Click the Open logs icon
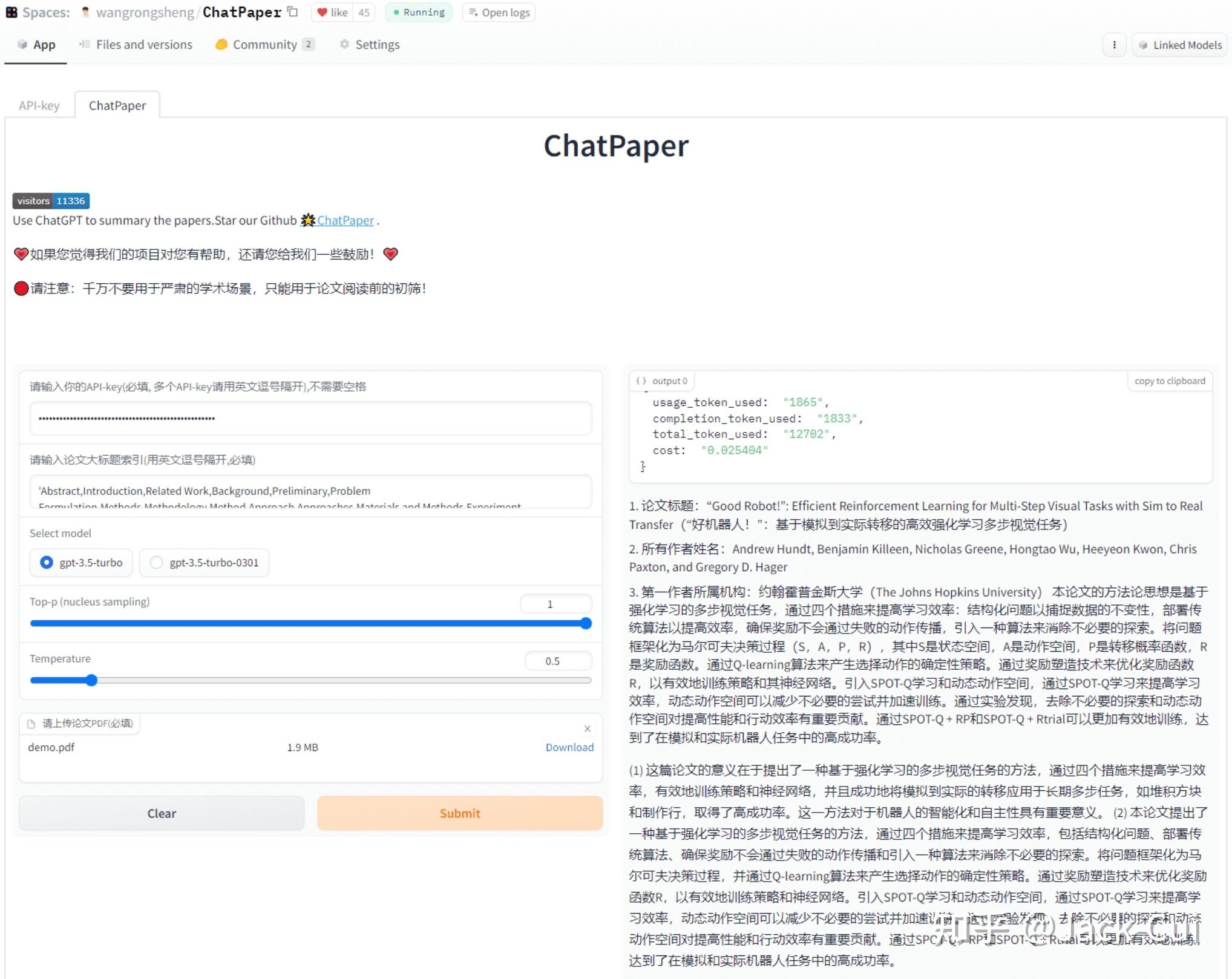 click(473, 12)
